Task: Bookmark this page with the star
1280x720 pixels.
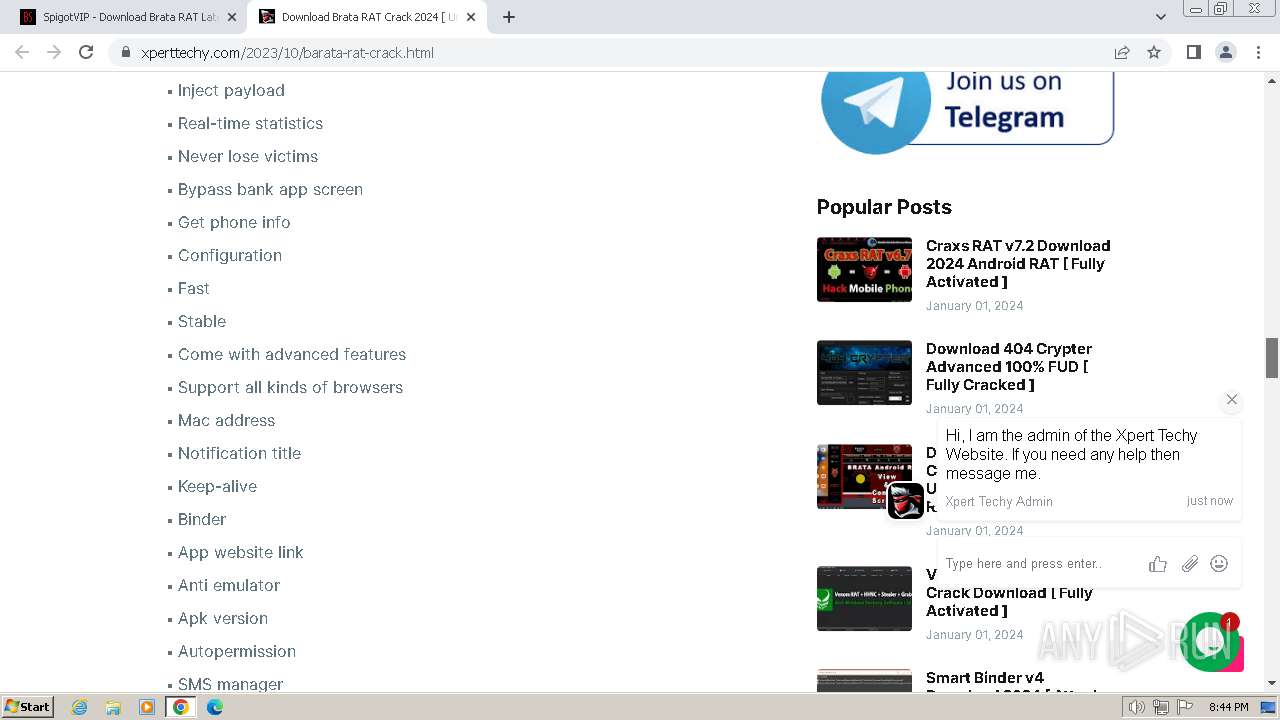Action: point(1154,52)
